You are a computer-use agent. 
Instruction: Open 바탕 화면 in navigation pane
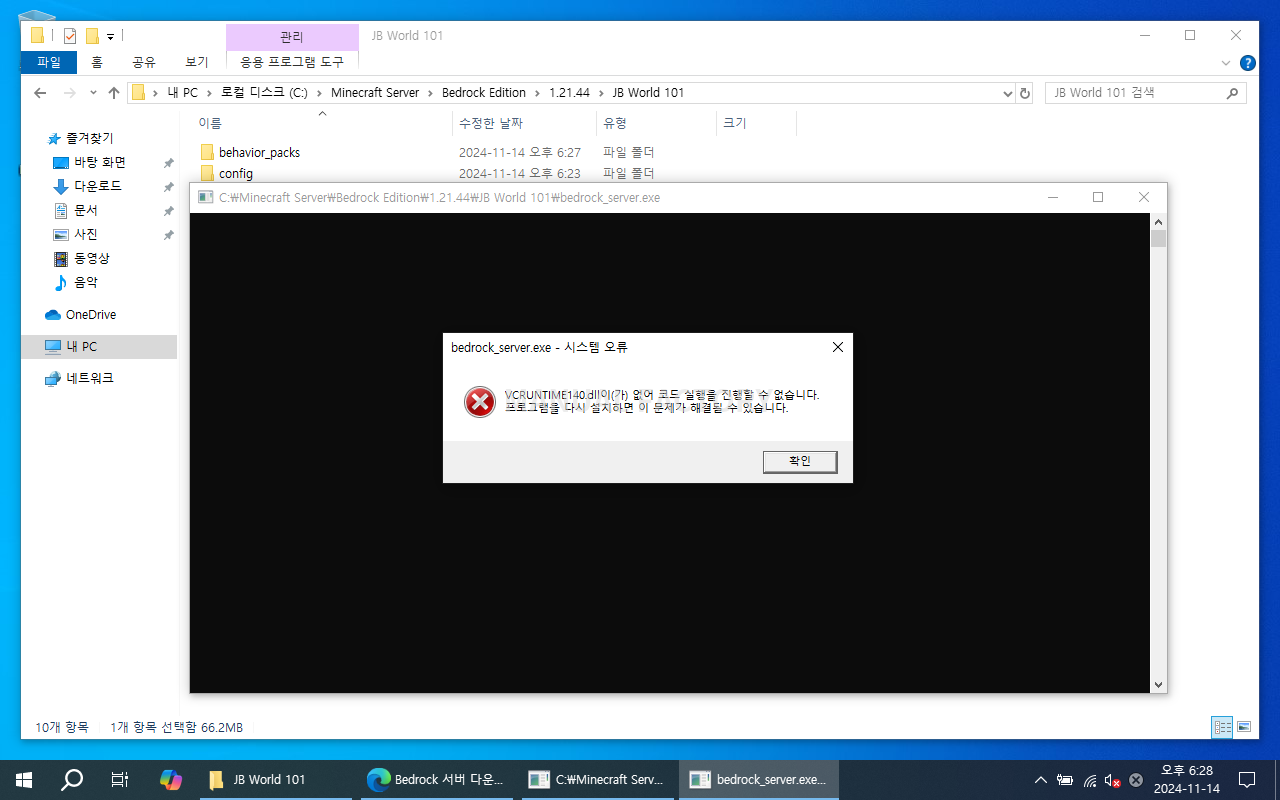pos(100,162)
